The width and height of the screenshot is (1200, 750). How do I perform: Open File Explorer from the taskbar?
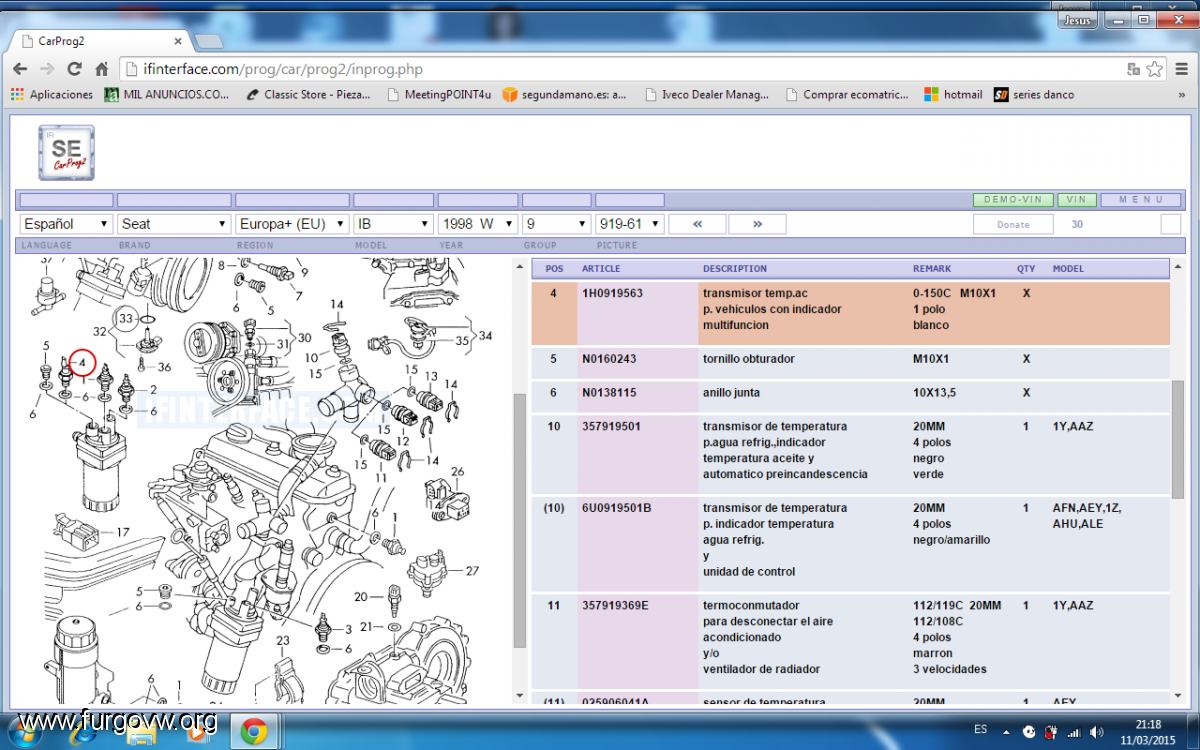pos(141,734)
